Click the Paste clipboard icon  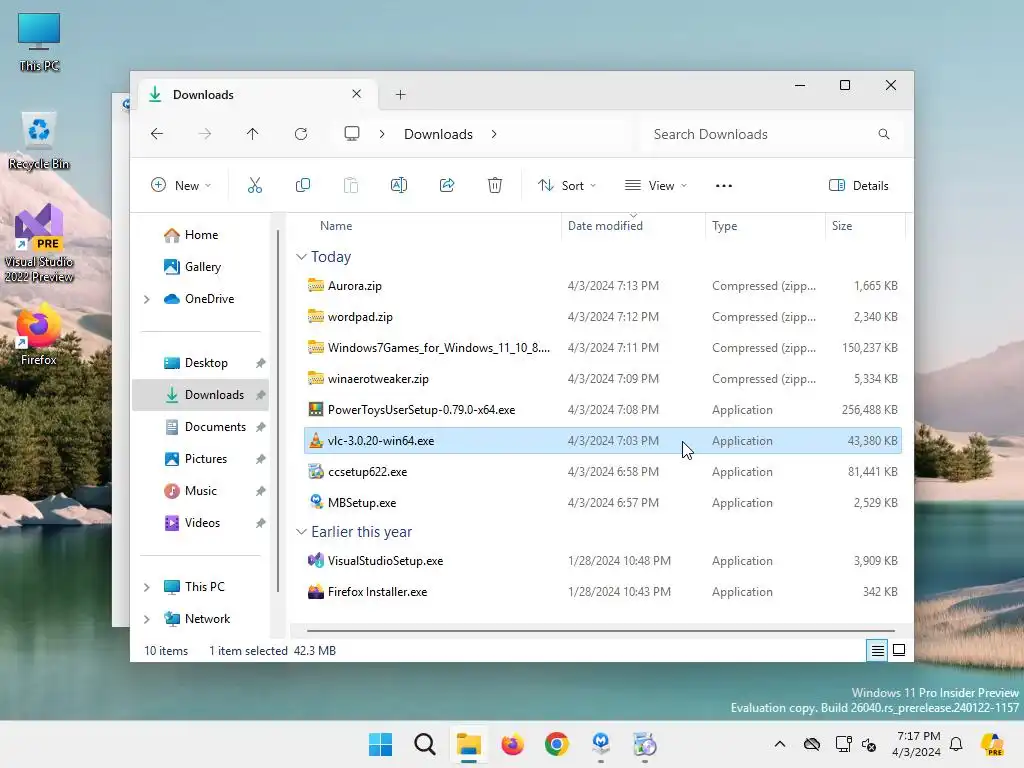coord(351,185)
